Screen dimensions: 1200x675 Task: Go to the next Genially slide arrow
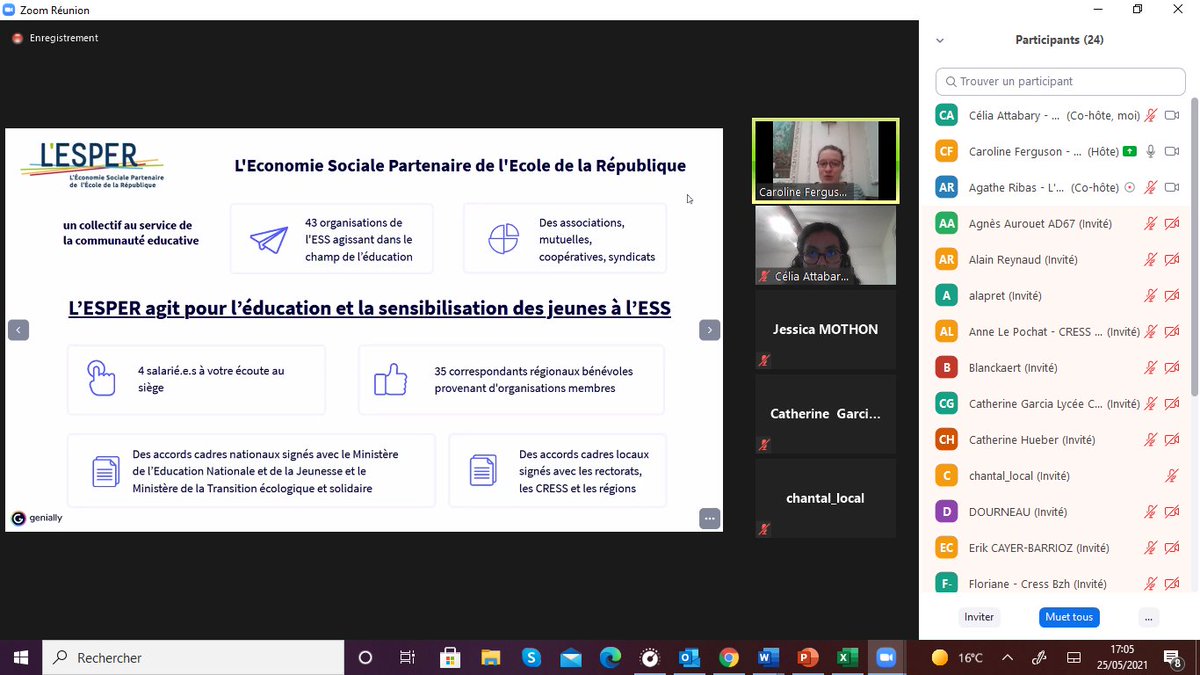[x=709, y=330]
